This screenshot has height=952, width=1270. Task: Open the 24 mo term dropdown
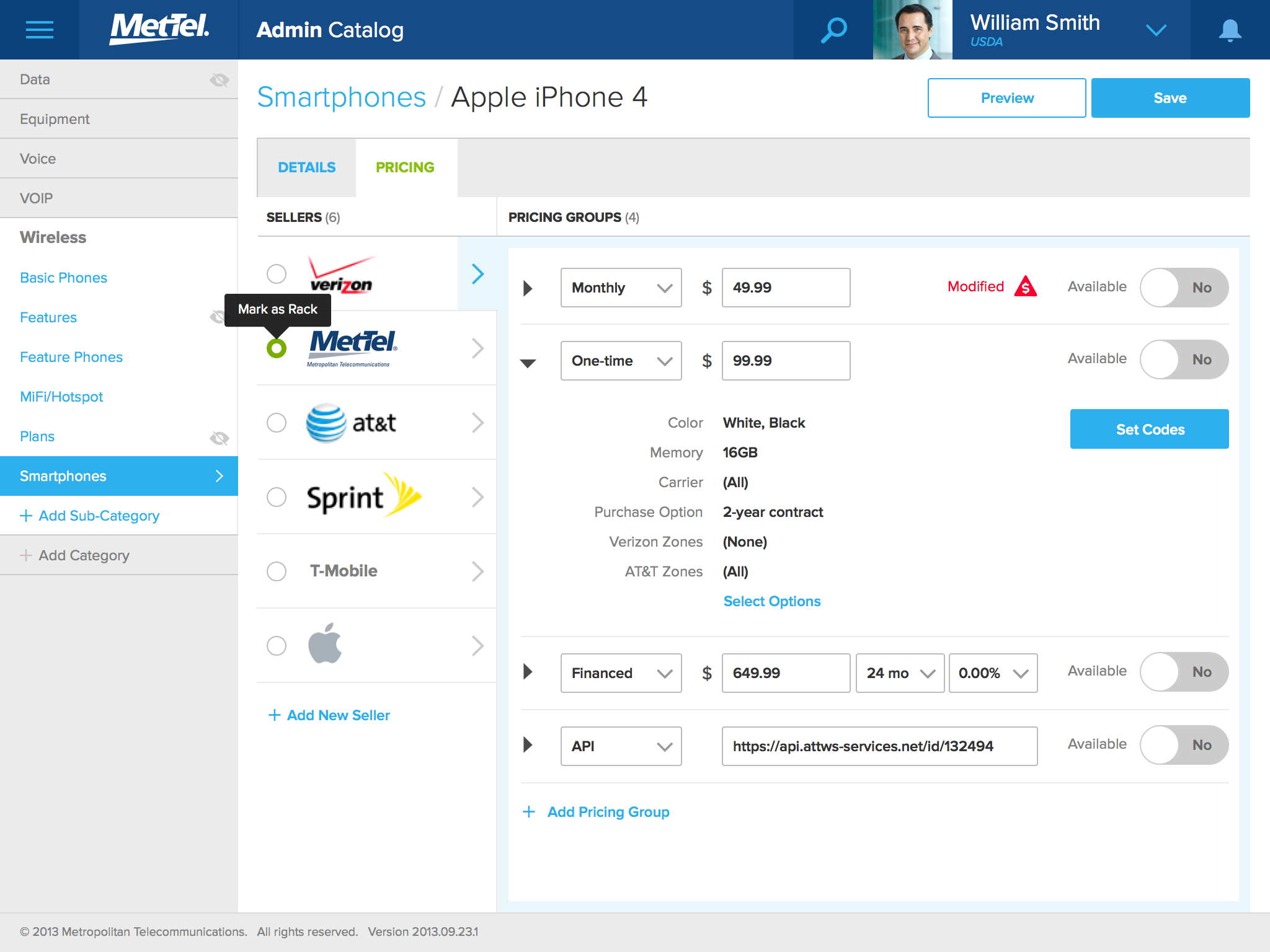tap(900, 673)
